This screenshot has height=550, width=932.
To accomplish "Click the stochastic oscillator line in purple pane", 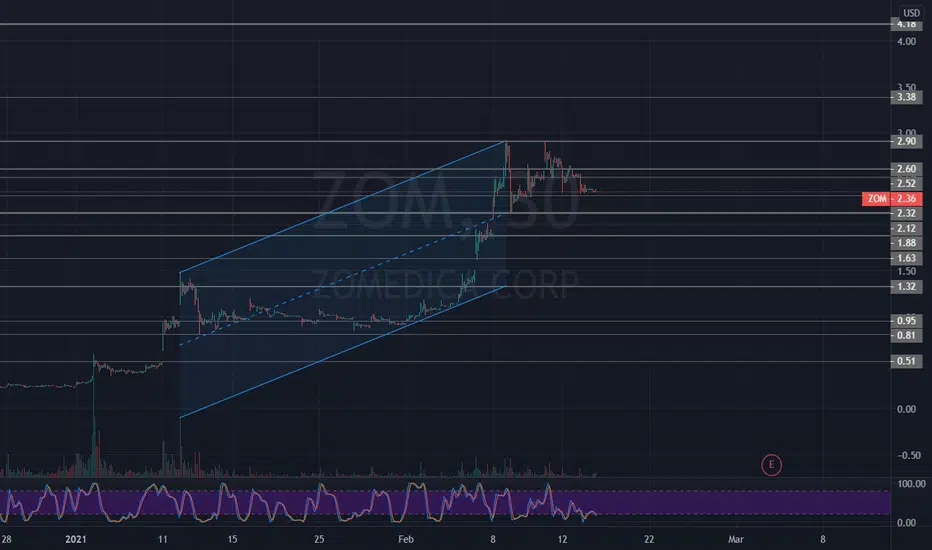I will 297,503.
